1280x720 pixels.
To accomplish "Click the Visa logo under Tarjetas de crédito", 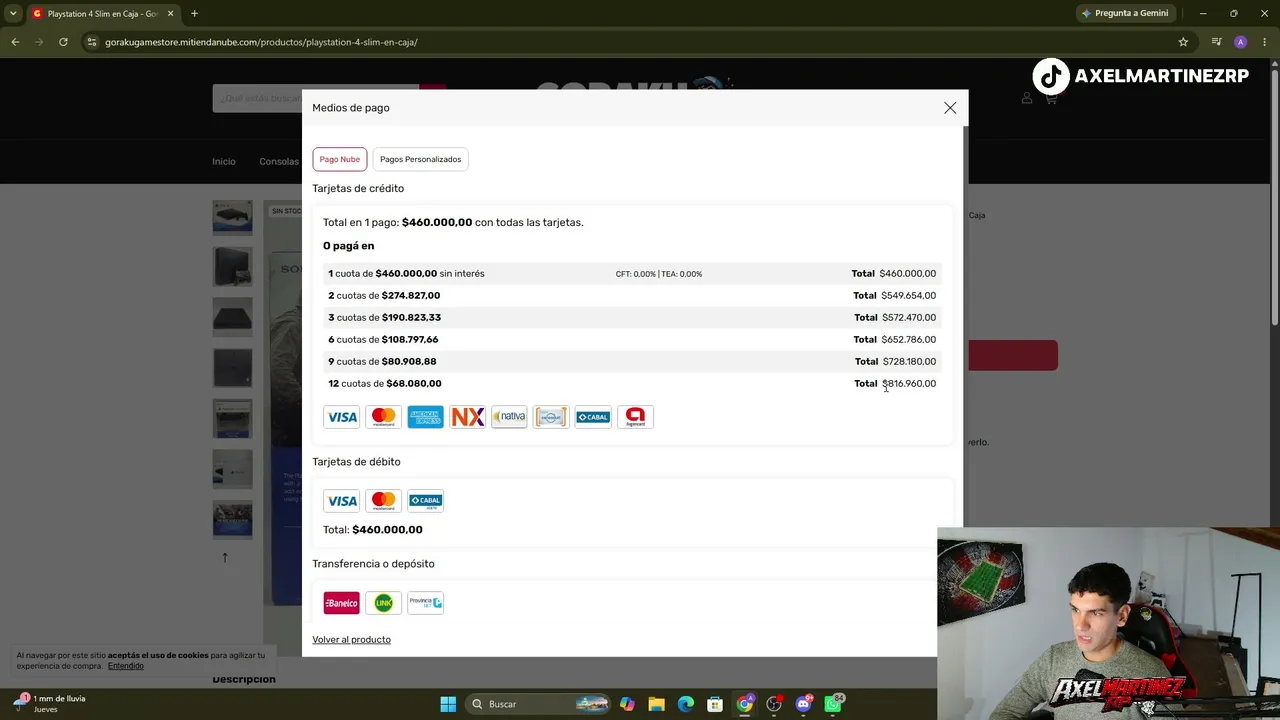I will pyautogui.click(x=342, y=417).
